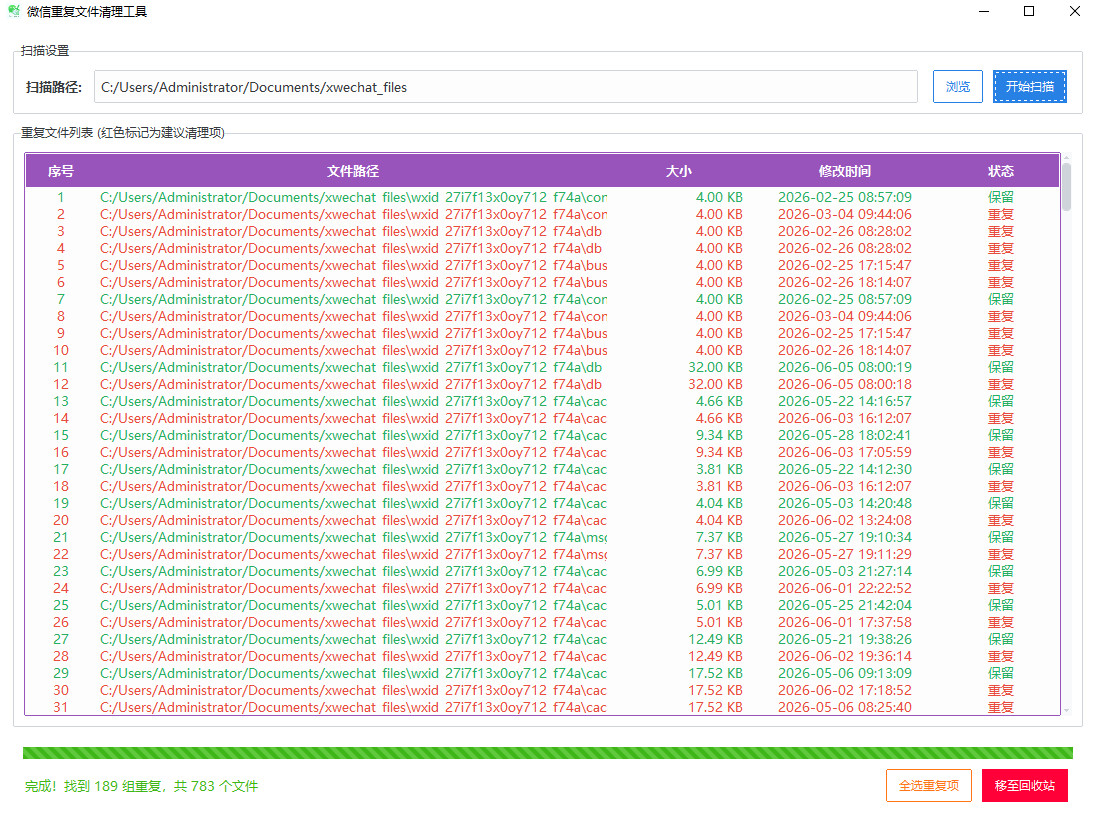Click the vertical scrollbar thumb of file list
Image resolution: width=1097 pixels, height=824 pixels.
1066,187
